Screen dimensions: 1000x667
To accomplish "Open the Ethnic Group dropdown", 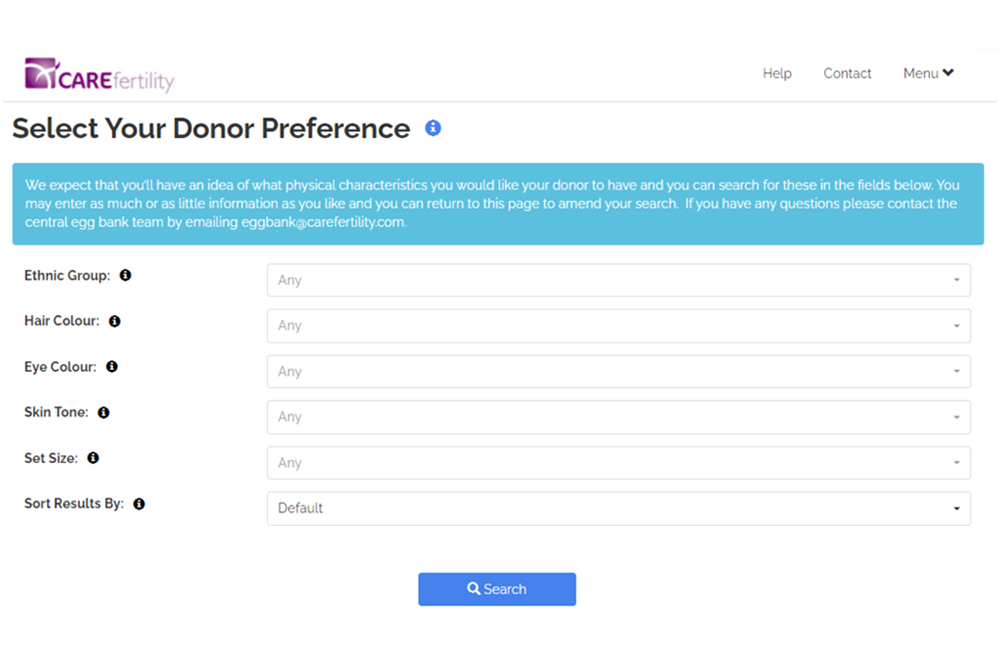I will pyautogui.click(x=618, y=280).
